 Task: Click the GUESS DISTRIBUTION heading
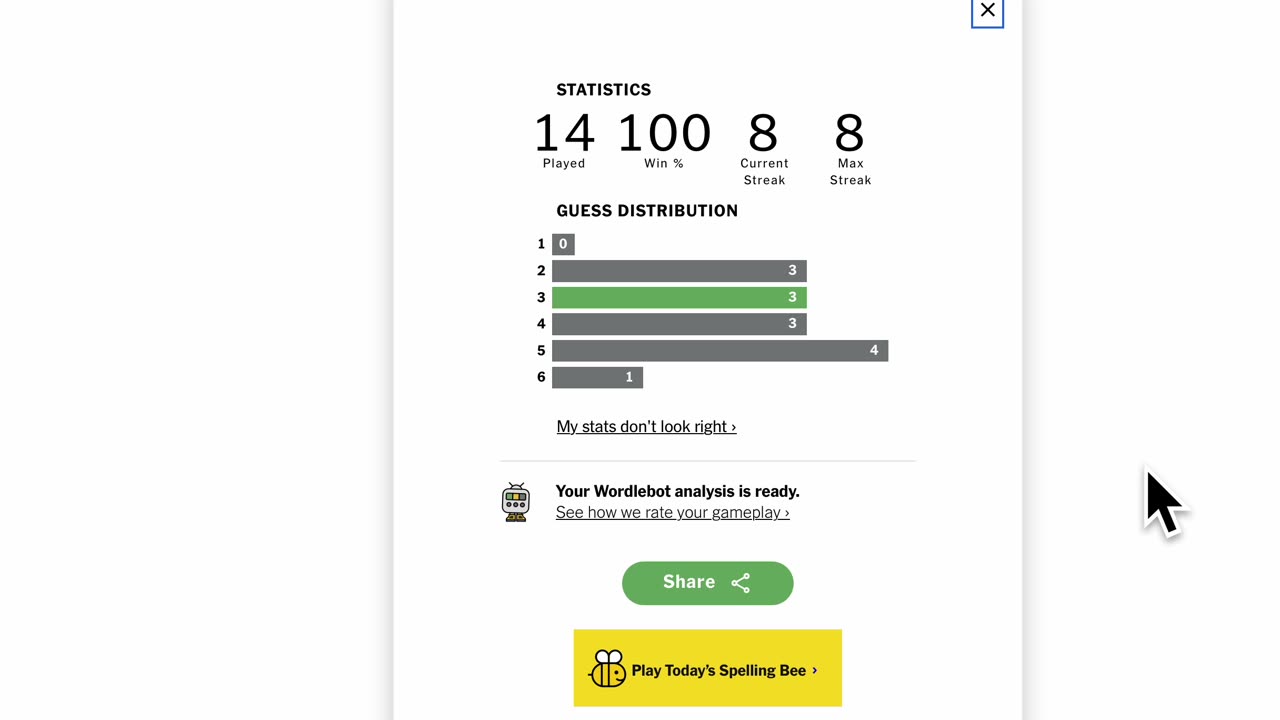pos(647,210)
